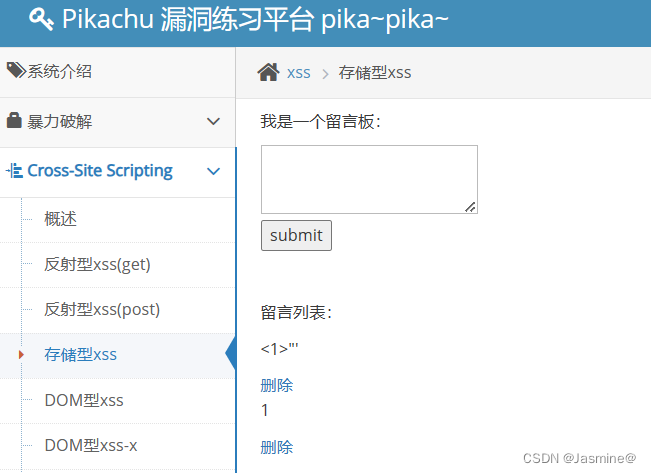Click the key logo icon in header
The image size is (651, 473).
point(41,19)
